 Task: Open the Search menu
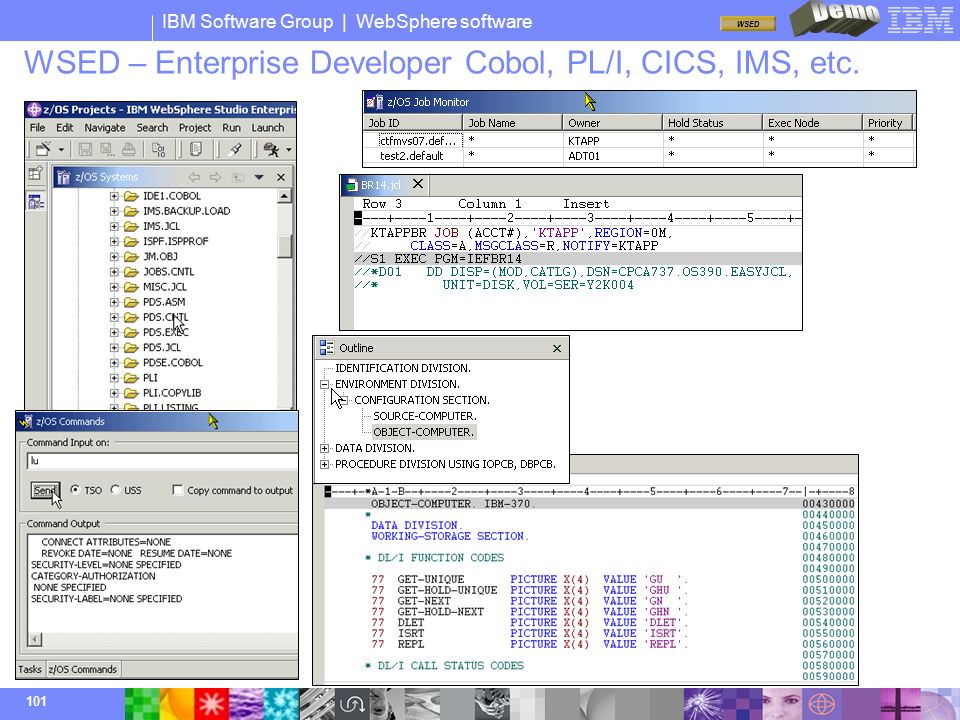152,127
